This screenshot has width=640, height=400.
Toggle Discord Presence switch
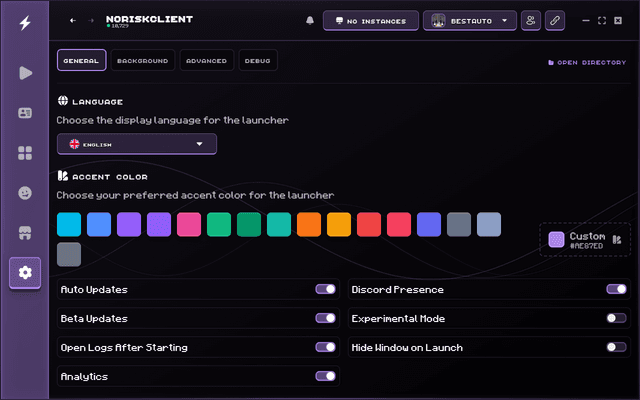click(x=616, y=289)
